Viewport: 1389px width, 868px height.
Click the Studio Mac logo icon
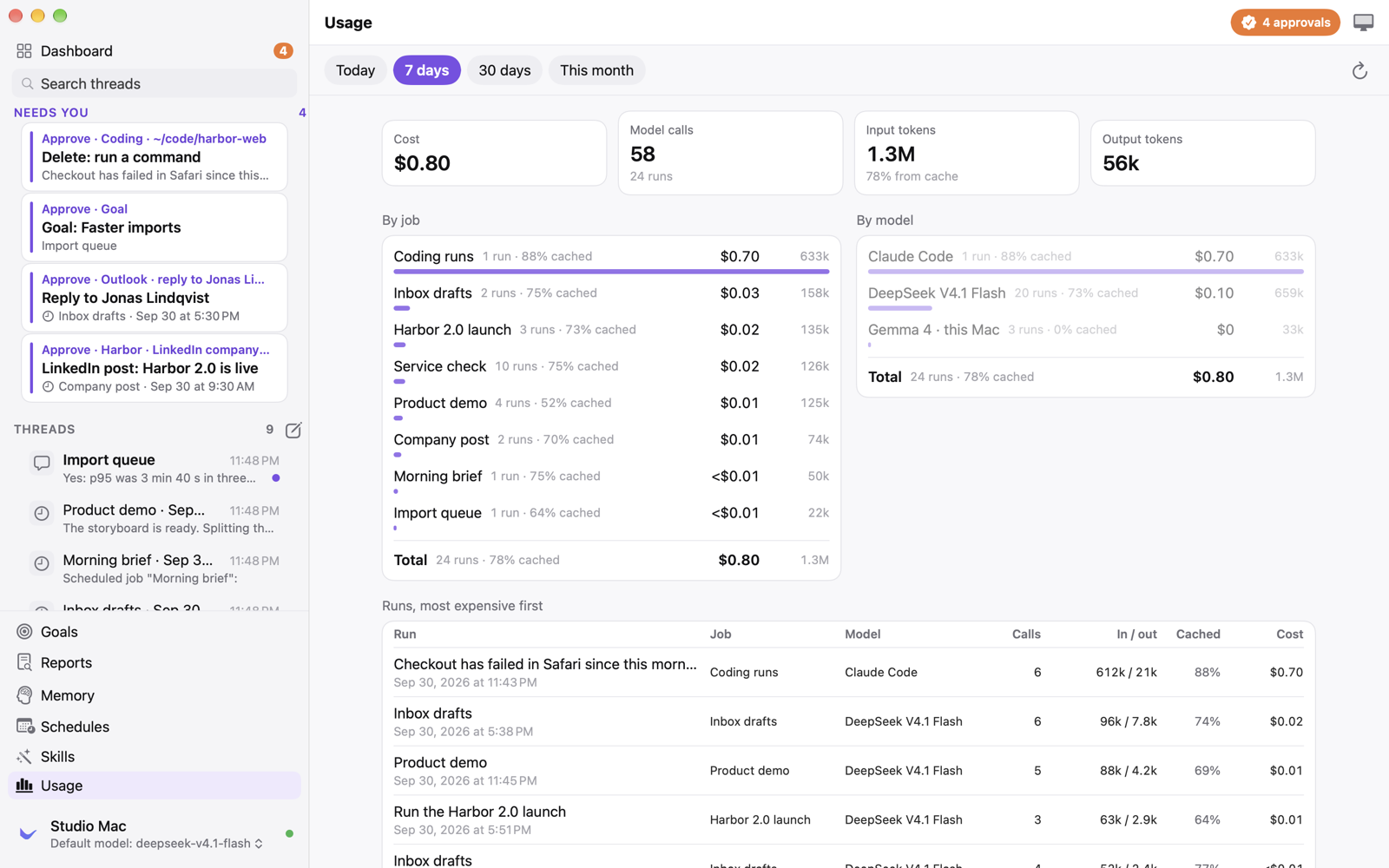[28, 833]
